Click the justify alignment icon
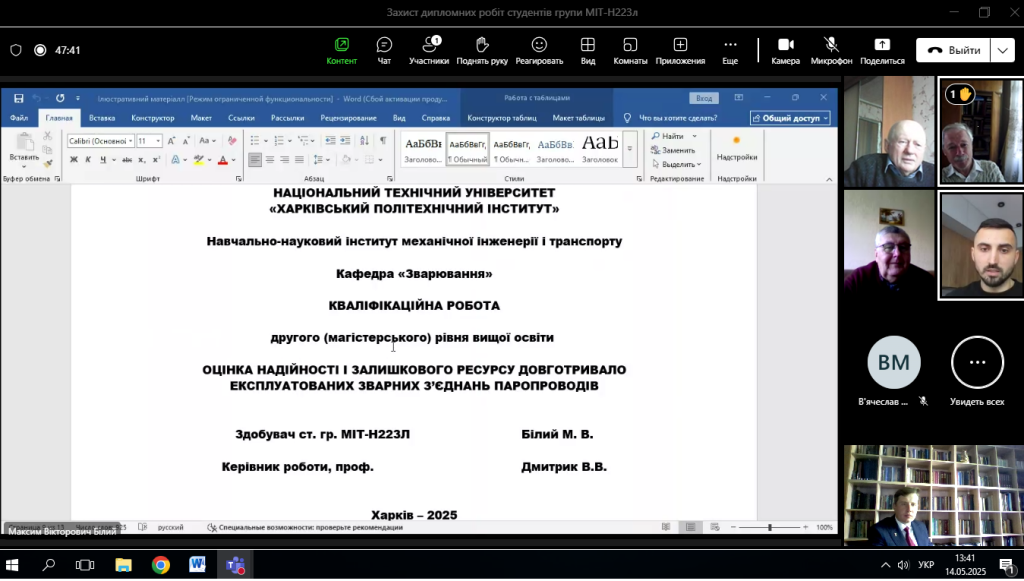This screenshot has height=581, width=1024. 299,159
